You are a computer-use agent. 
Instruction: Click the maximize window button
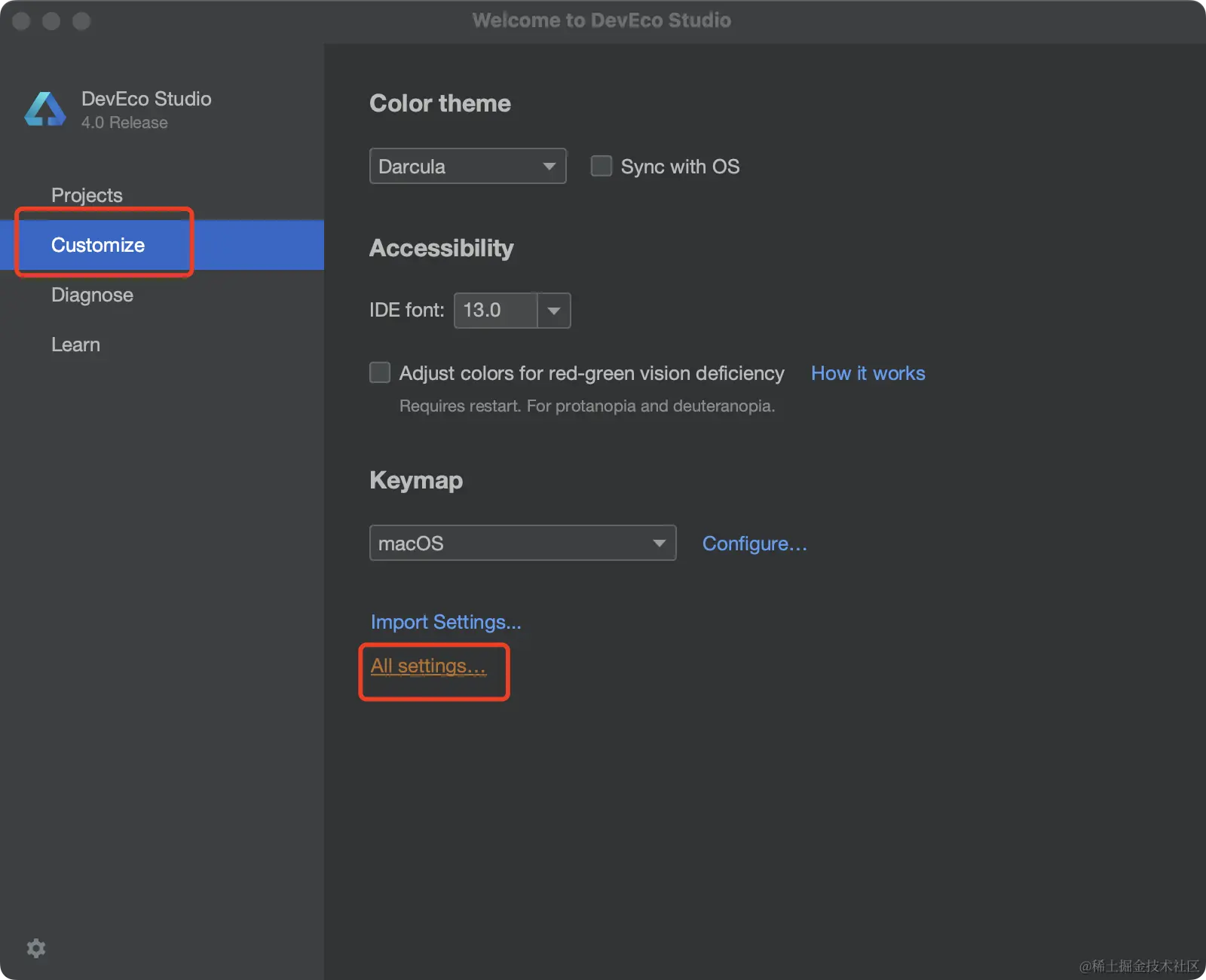click(81, 21)
